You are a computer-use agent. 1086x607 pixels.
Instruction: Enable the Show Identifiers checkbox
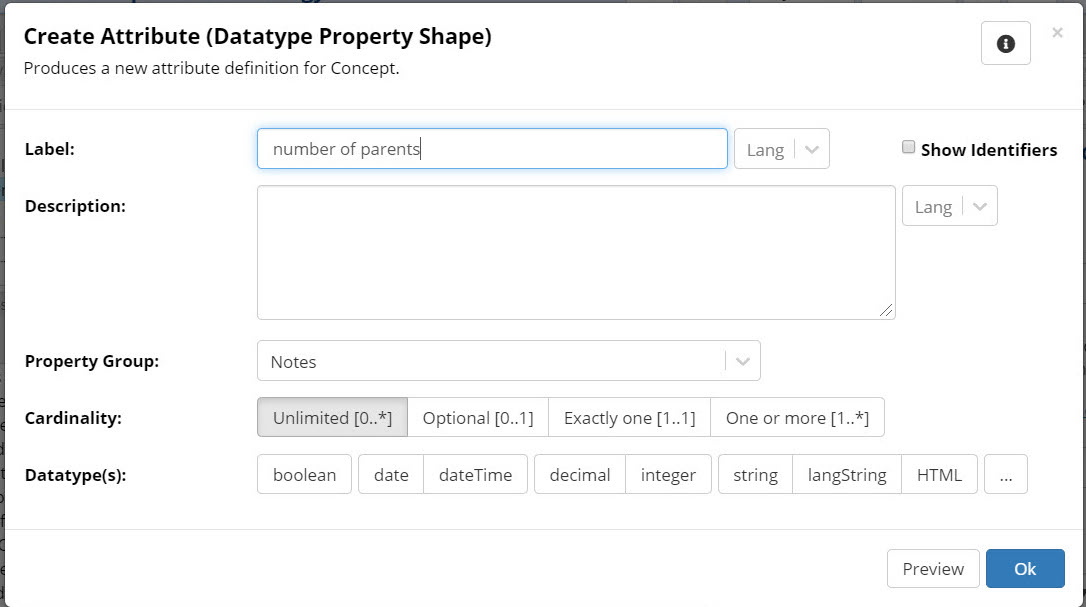point(908,148)
